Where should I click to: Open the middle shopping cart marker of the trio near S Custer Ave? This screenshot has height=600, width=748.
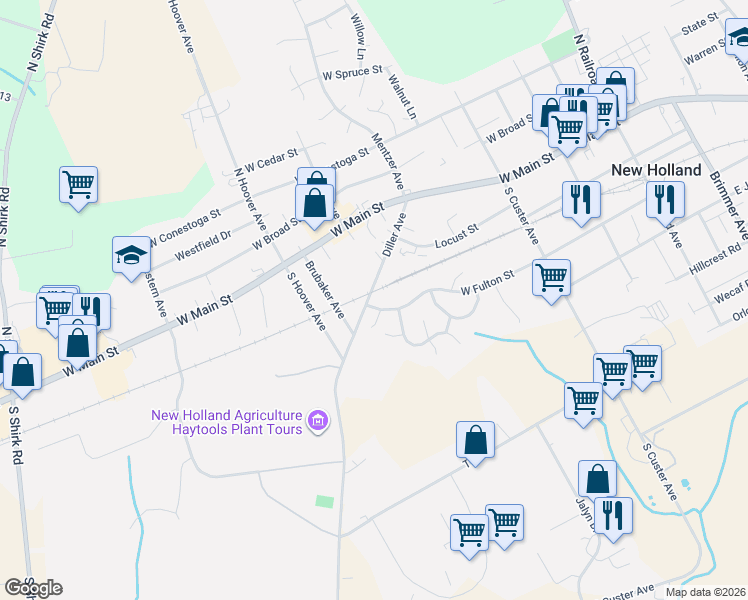611,374
